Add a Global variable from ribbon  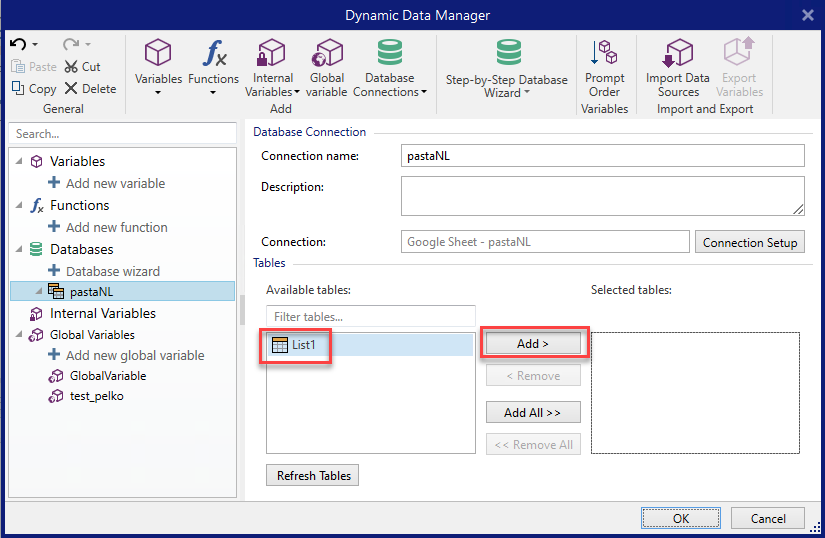[327, 54]
